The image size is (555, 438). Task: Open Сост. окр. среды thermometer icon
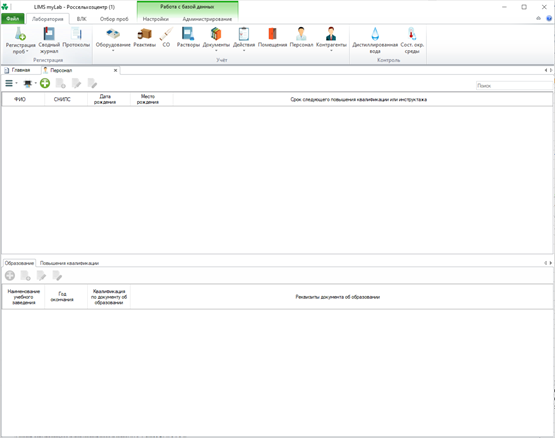(412, 40)
